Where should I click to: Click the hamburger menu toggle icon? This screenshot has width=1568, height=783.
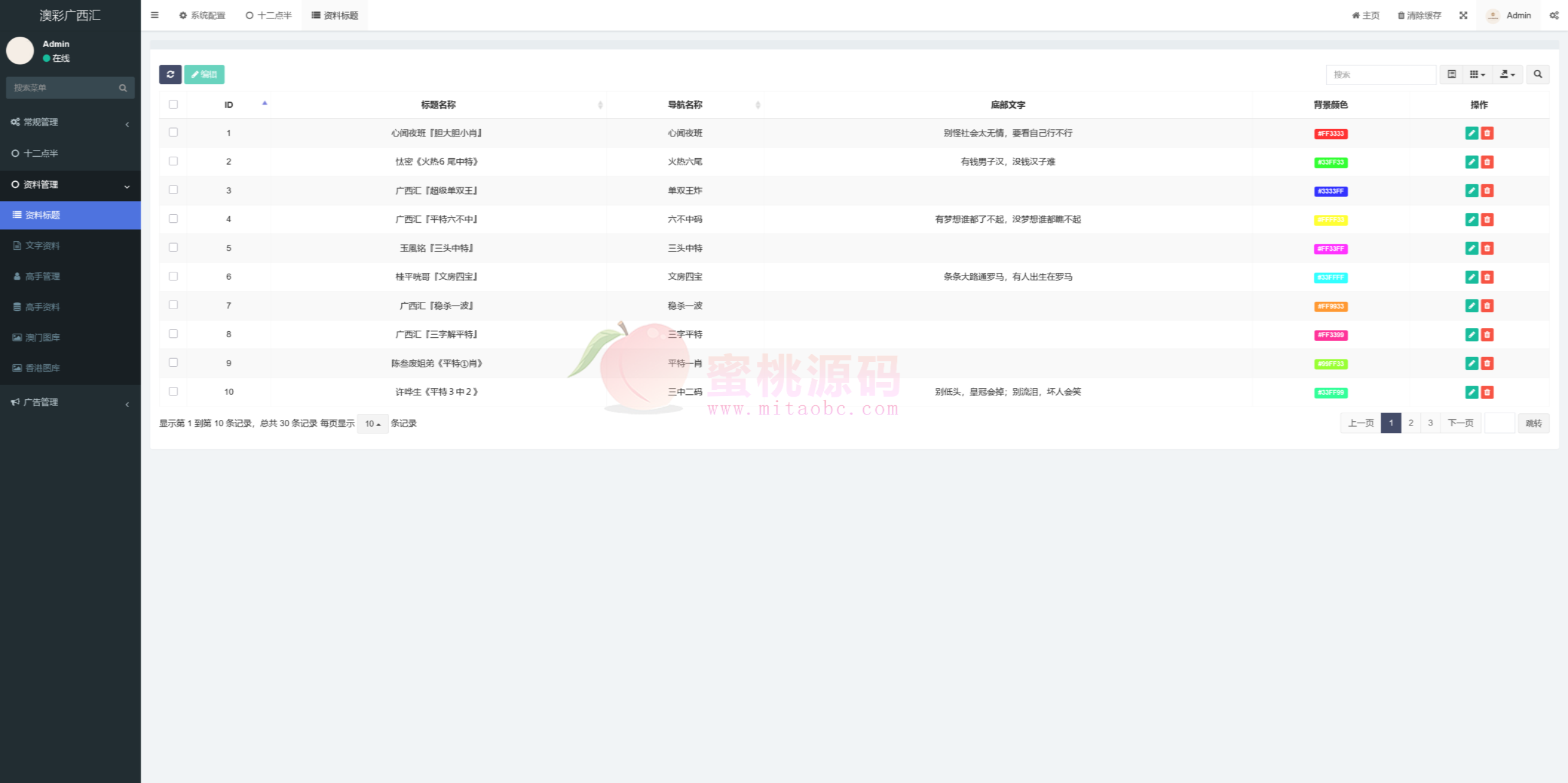tap(154, 15)
